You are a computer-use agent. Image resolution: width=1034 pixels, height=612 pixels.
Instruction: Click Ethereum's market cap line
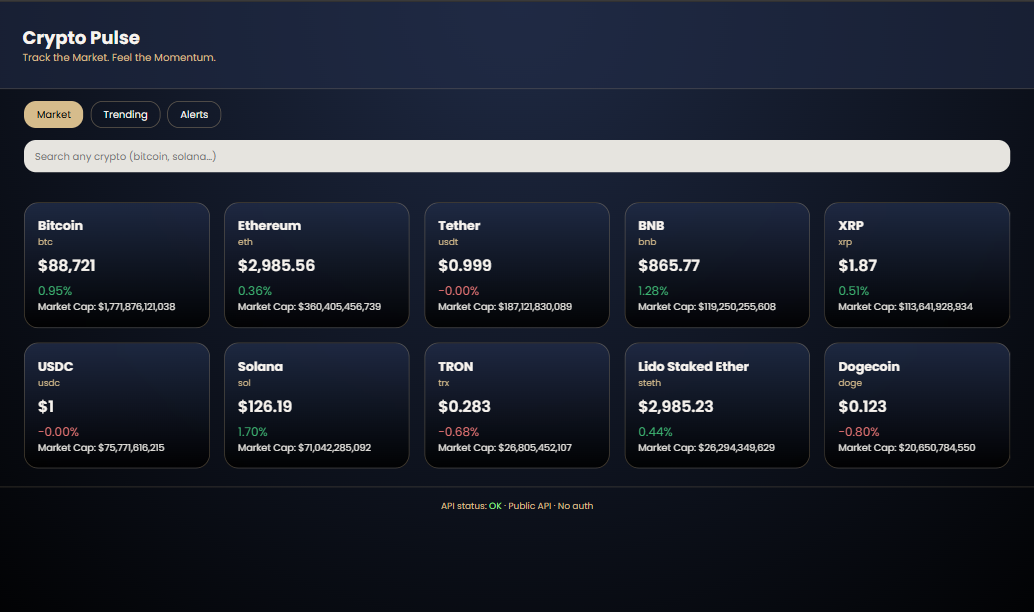[x=309, y=307]
